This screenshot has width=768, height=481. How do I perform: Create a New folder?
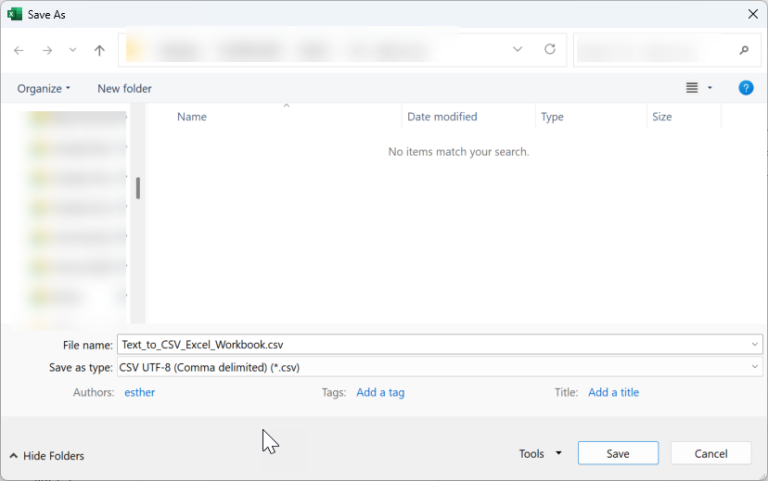click(x=124, y=88)
